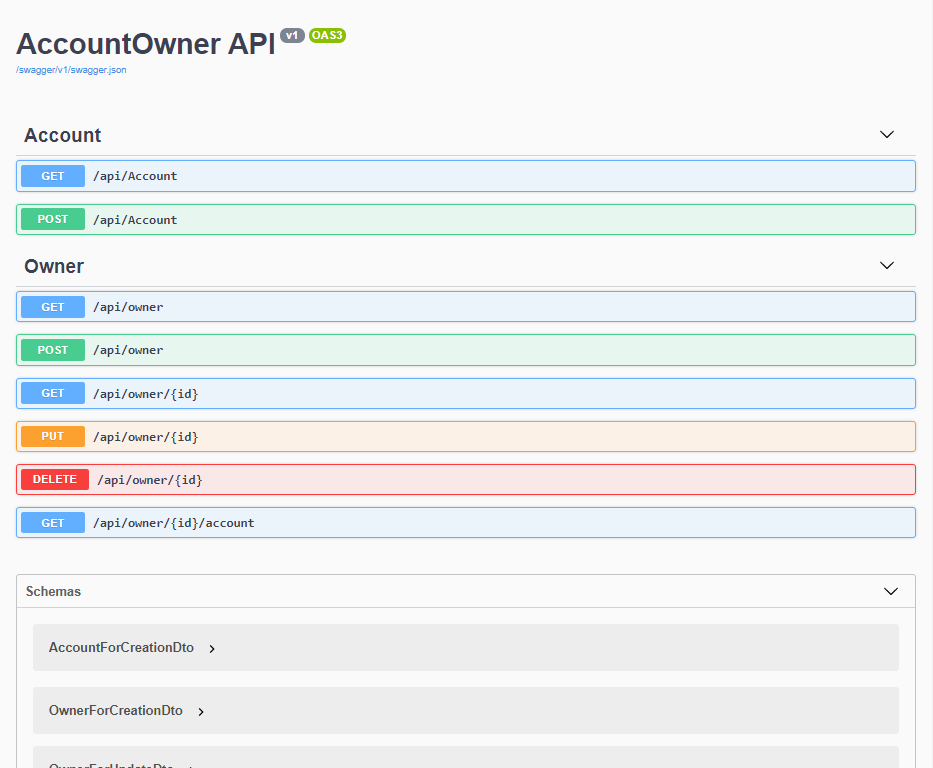The width and height of the screenshot is (933, 768).
Task: Click the Owner tag heading
Action: (54, 267)
